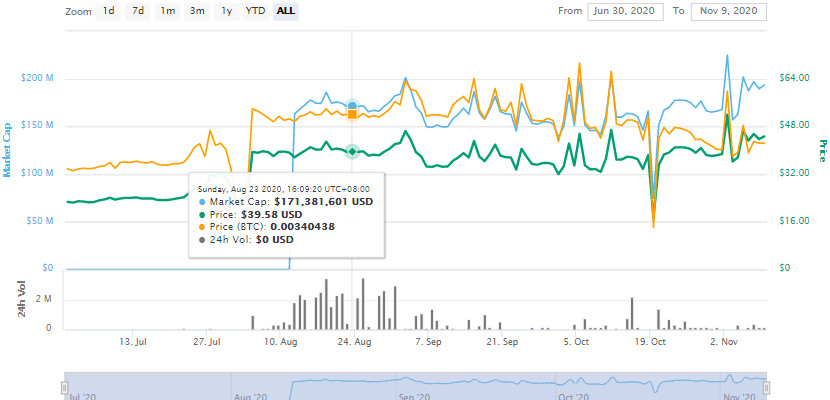Click the $150 M axis label
The image size is (830, 400).
(37, 125)
